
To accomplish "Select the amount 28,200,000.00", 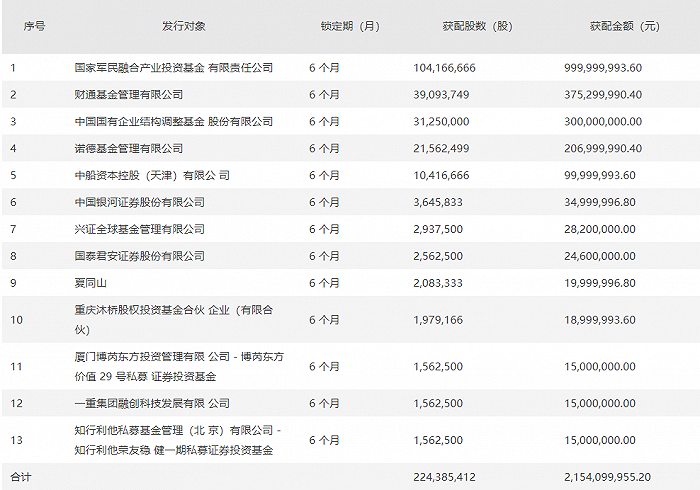I will click(x=600, y=229).
